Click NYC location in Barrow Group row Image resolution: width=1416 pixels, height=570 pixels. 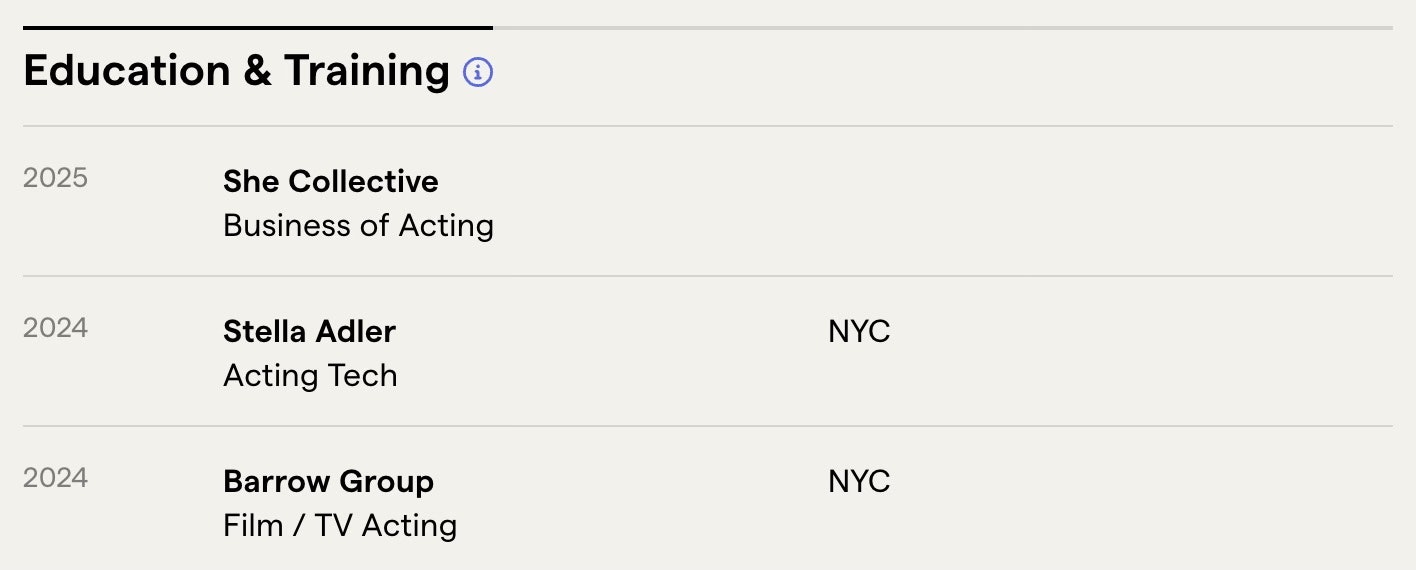click(858, 482)
